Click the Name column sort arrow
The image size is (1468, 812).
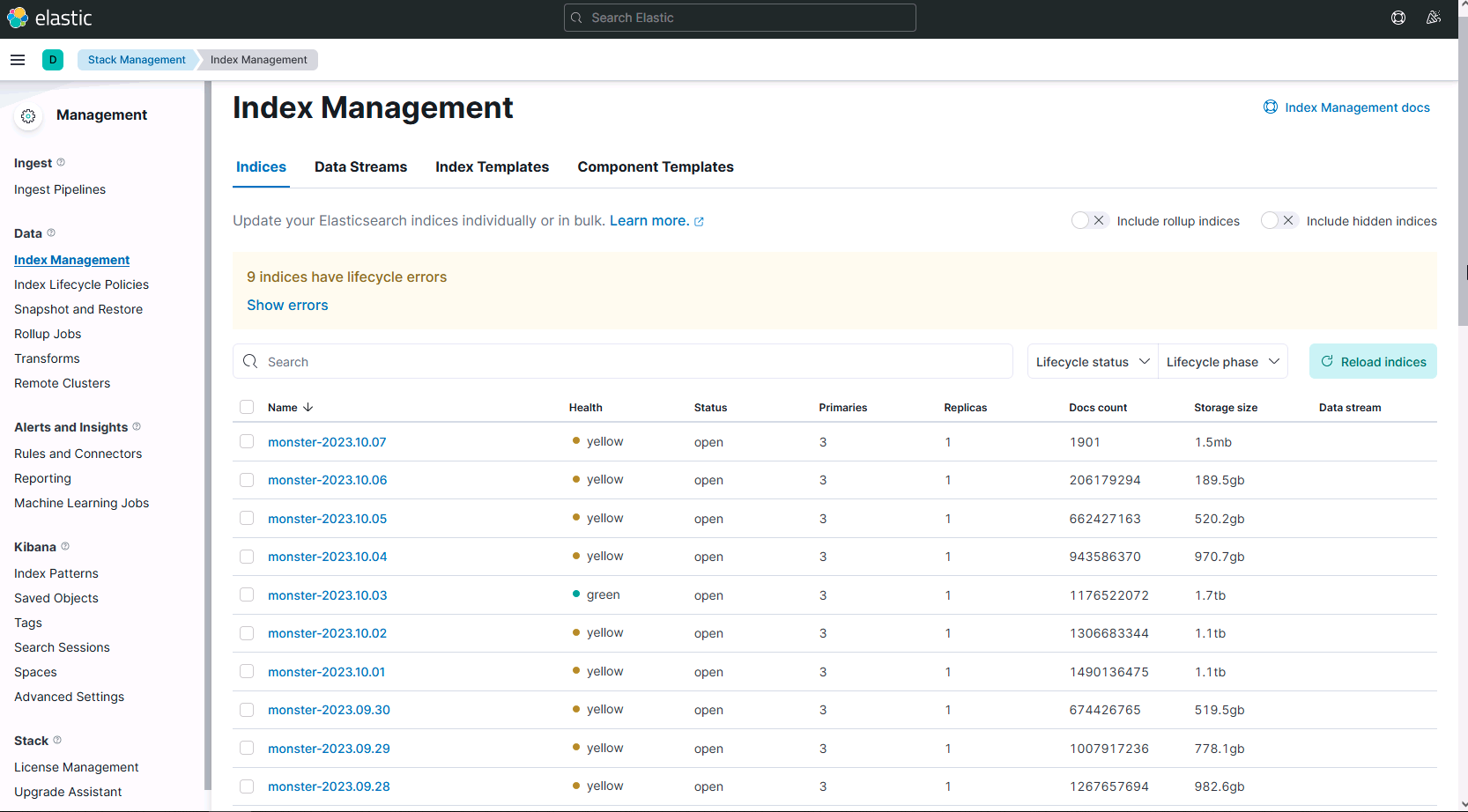pyautogui.click(x=308, y=408)
